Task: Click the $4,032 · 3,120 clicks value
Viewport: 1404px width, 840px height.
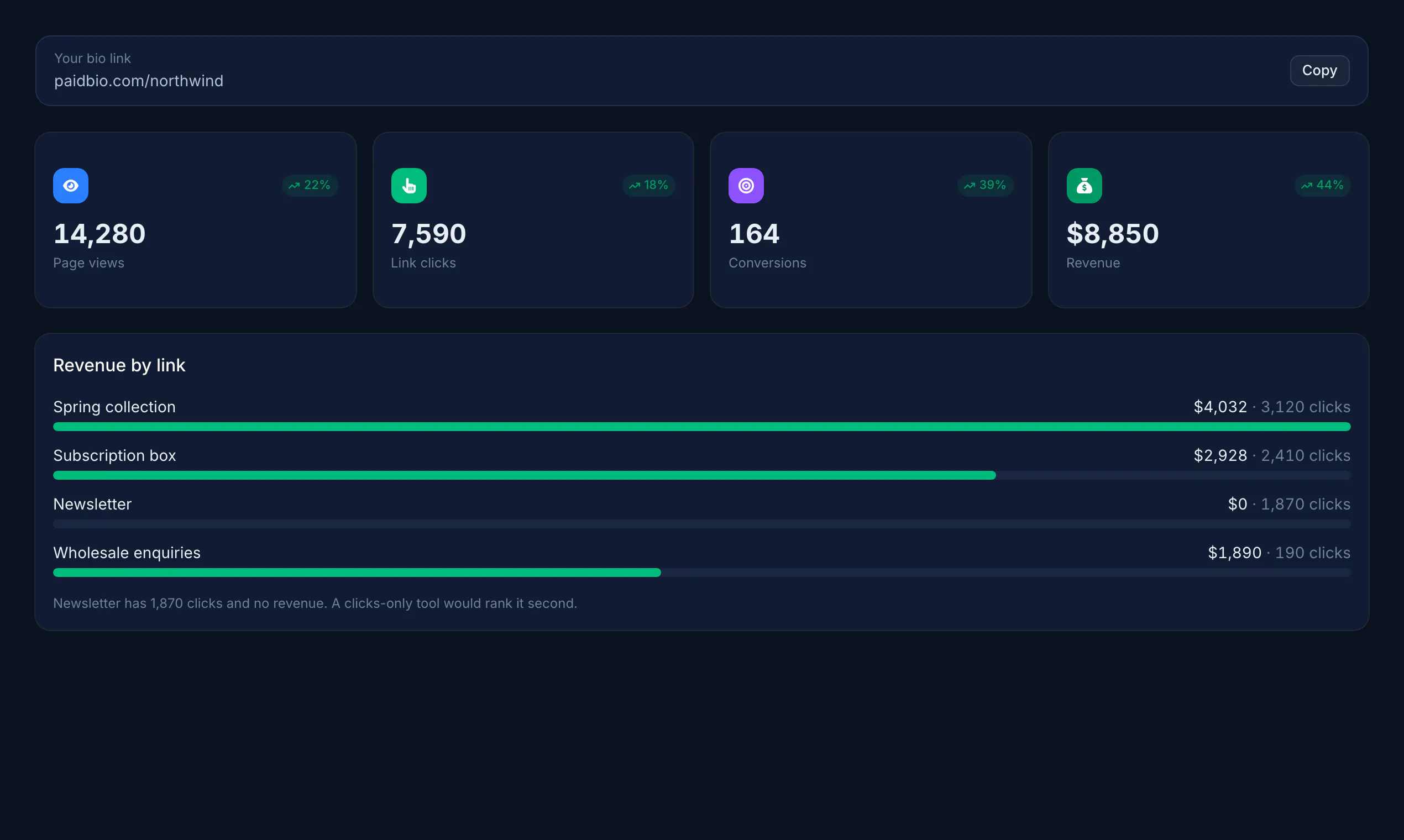Action: pyautogui.click(x=1272, y=407)
